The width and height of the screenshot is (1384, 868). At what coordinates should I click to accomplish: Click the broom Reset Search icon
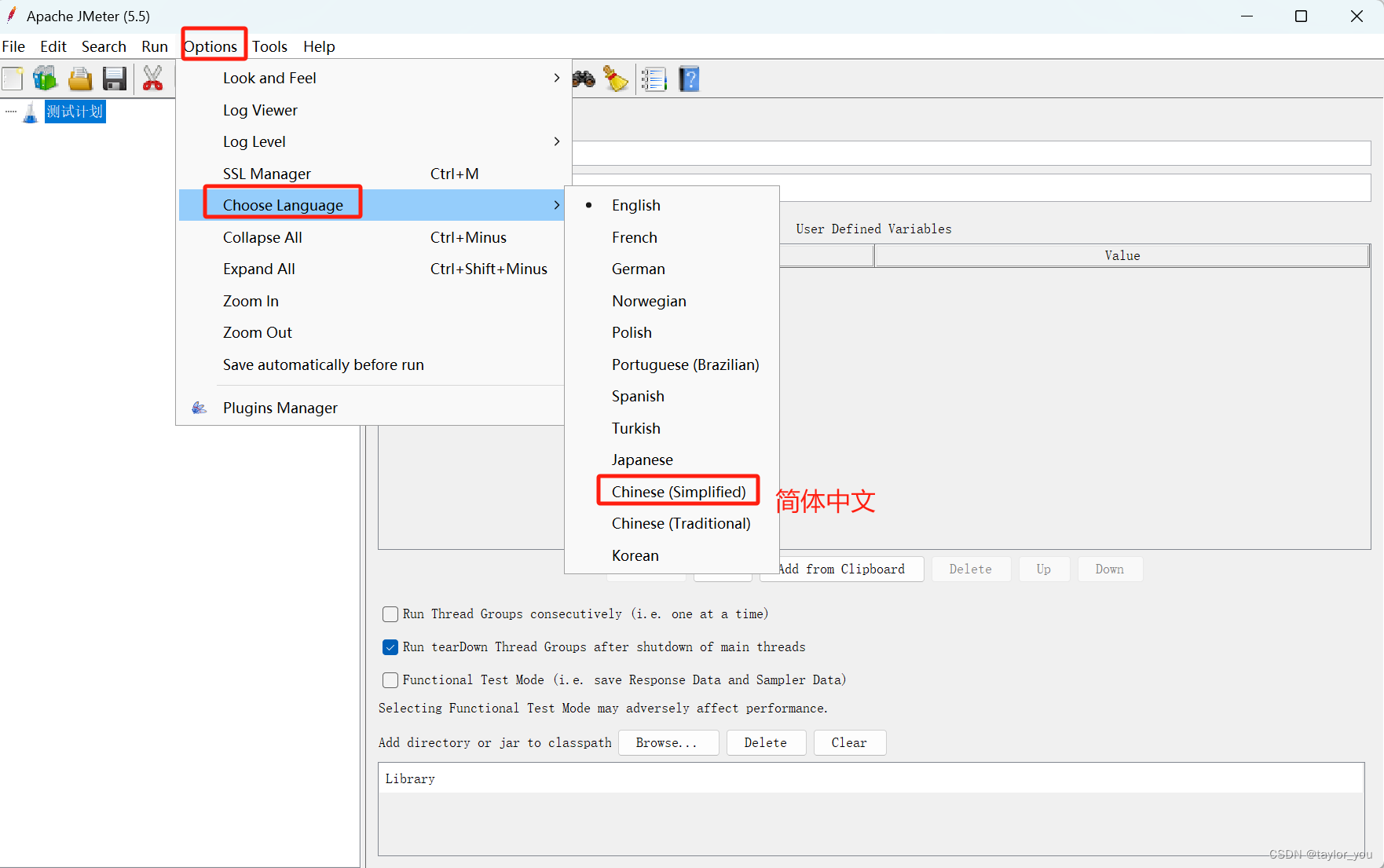616,79
